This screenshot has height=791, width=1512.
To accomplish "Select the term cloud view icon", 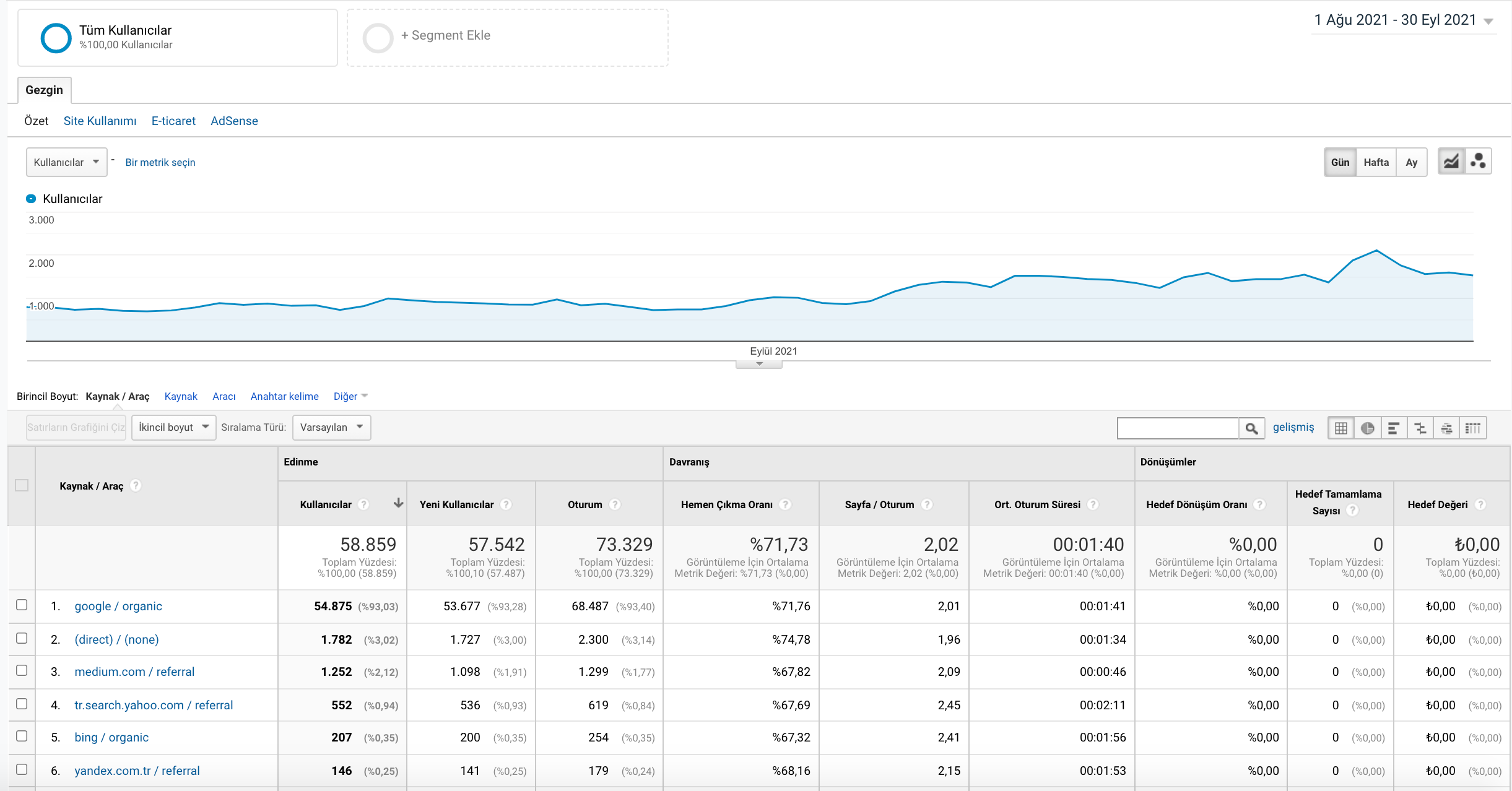I will click(x=1446, y=428).
